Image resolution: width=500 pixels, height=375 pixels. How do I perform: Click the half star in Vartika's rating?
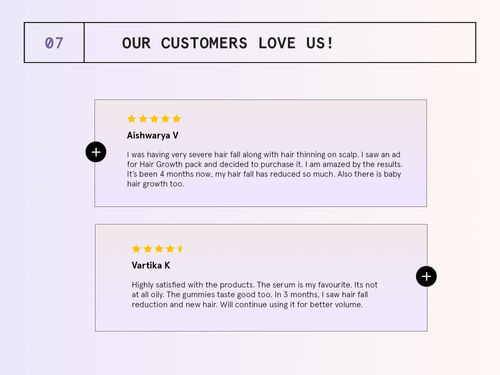click(180, 249)
